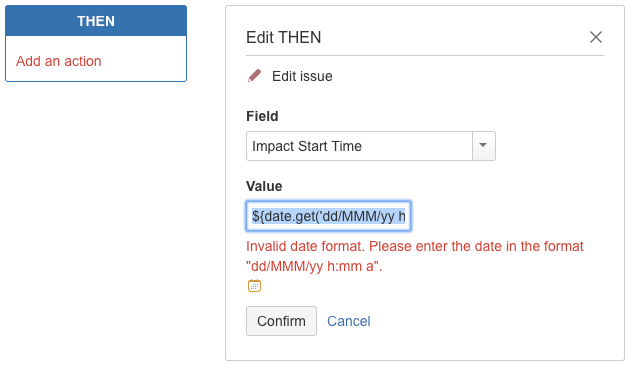The height and width of the screenshot is (371, 637).
Task: Expand the Field dropdown arrow
Action: tap(483, 145)
